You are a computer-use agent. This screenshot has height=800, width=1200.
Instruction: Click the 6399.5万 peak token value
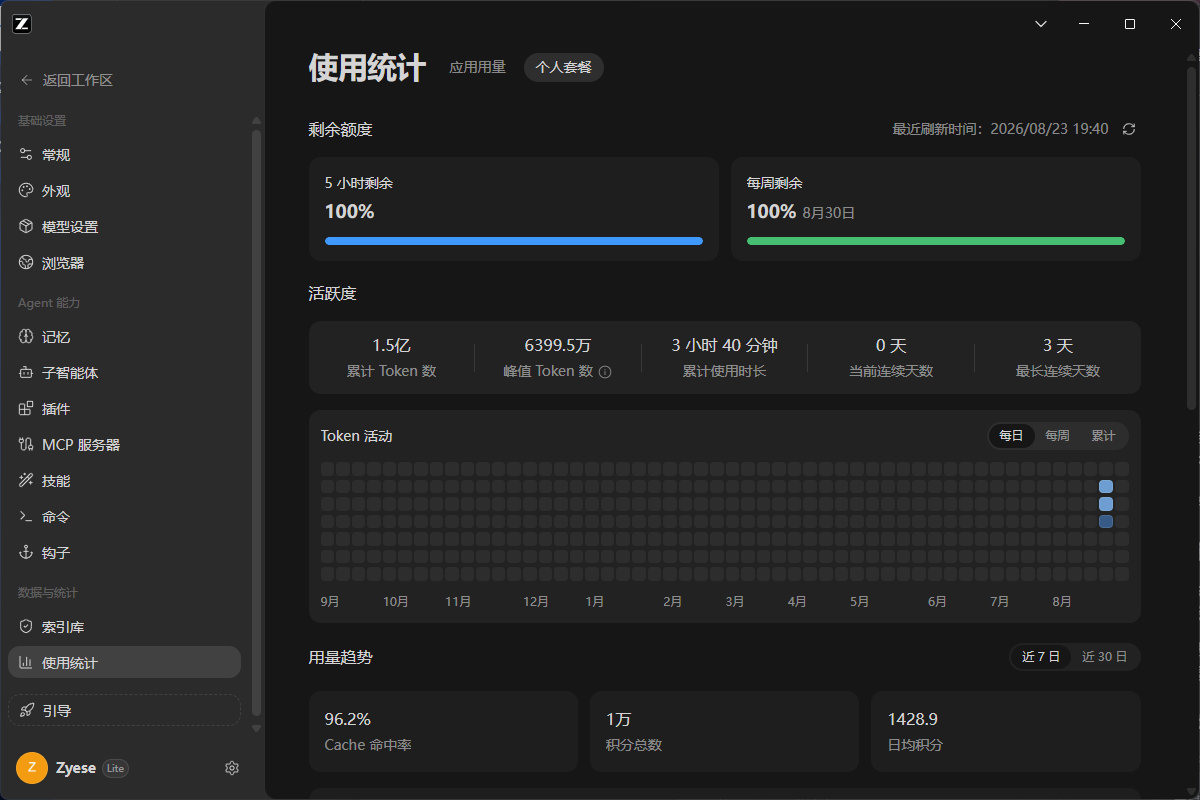point(558,345)
